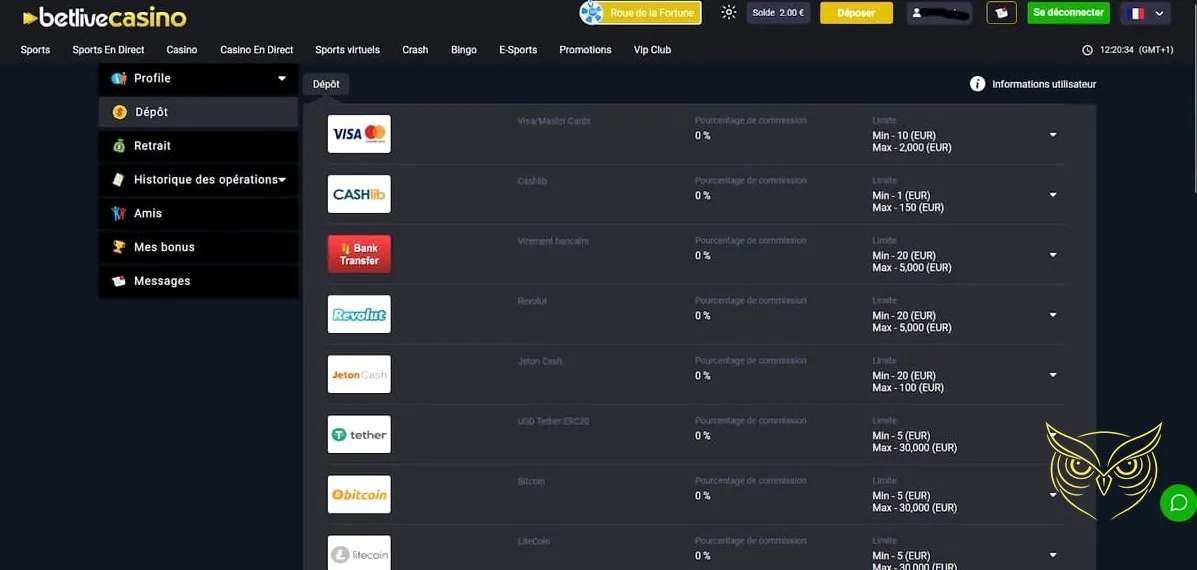Expand the Revolut row arrow
Screen dimensions: 1197x570
(1053, 315)
